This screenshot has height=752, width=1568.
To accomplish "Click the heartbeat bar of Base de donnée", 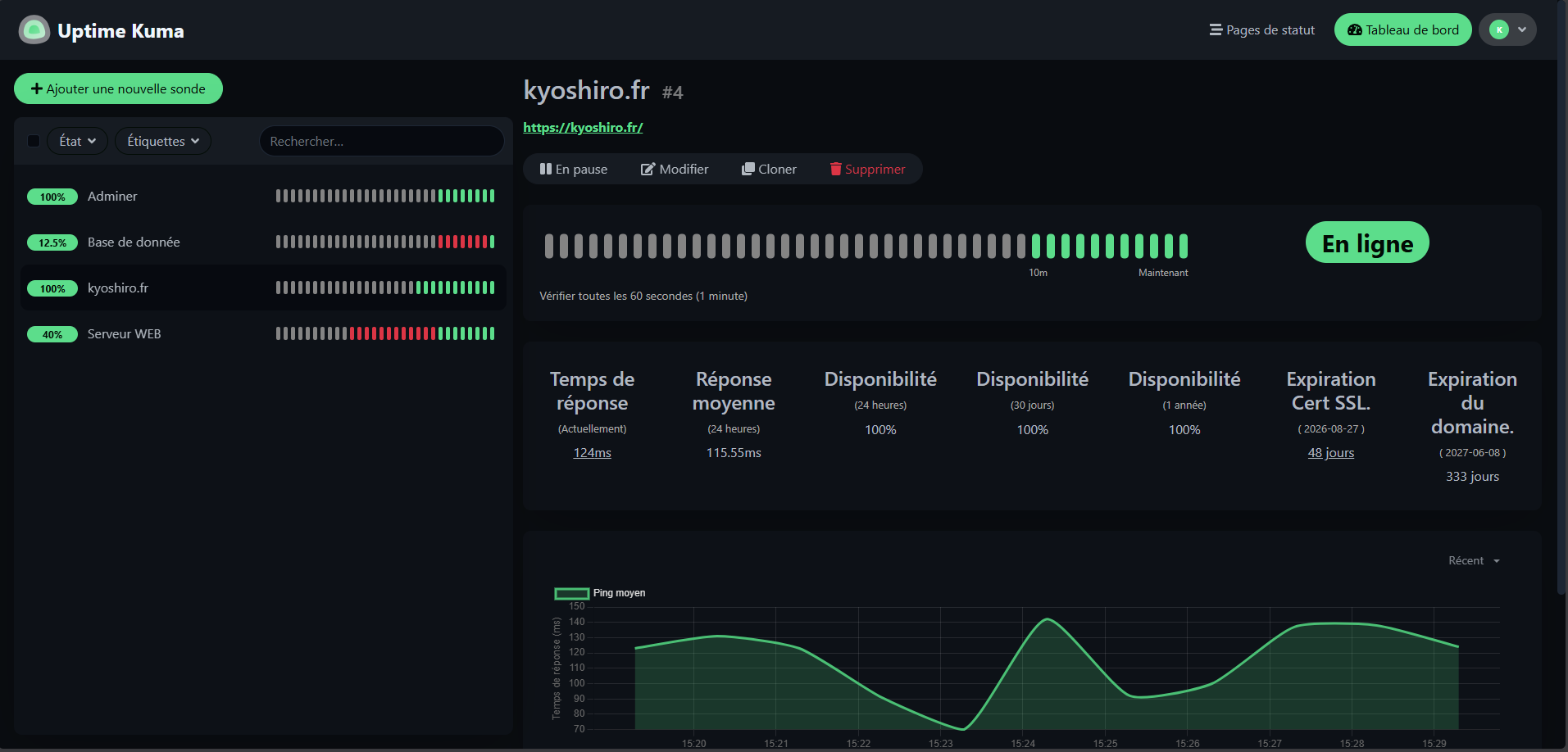I will pos(385,242).
